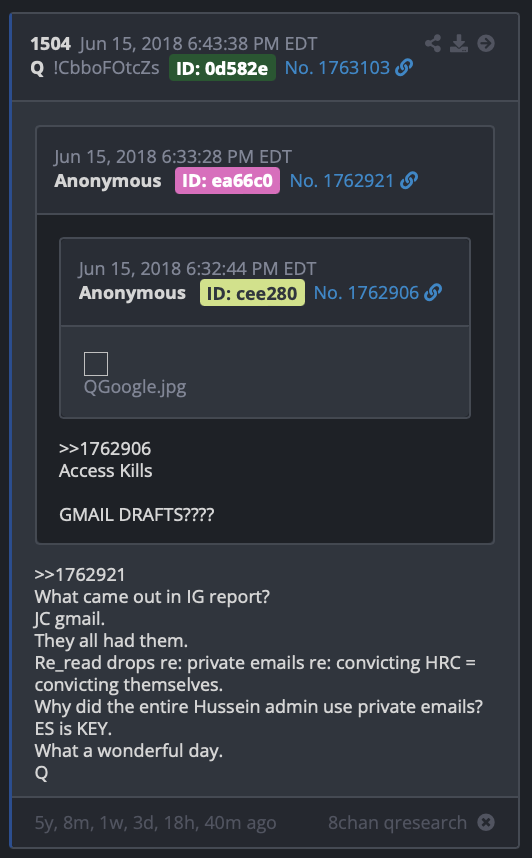Click the share icon on post 1504

tap(433, 43)
